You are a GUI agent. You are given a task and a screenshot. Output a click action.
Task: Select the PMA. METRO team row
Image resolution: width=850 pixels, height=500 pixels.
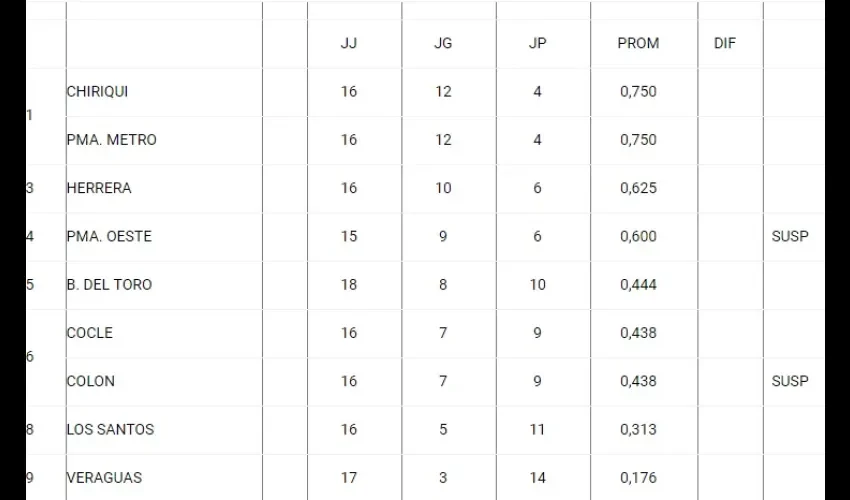point(111,140)
